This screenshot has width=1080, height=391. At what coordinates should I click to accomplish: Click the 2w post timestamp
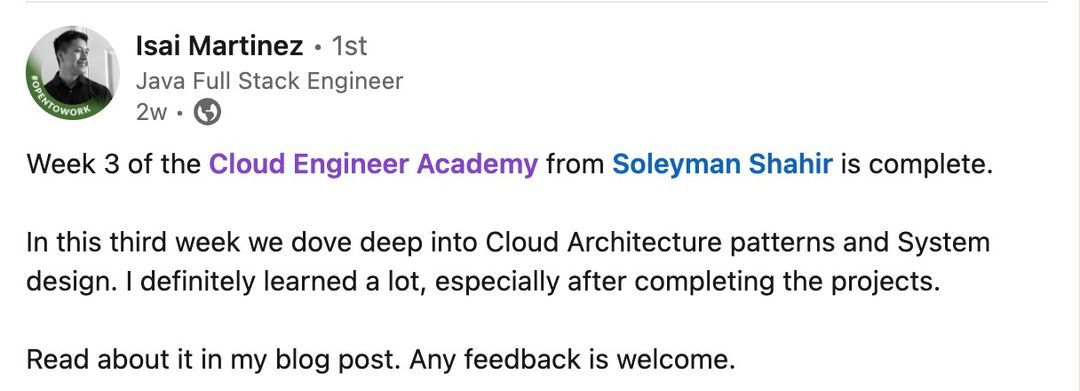pyautogui.click(x=152, y=112)
